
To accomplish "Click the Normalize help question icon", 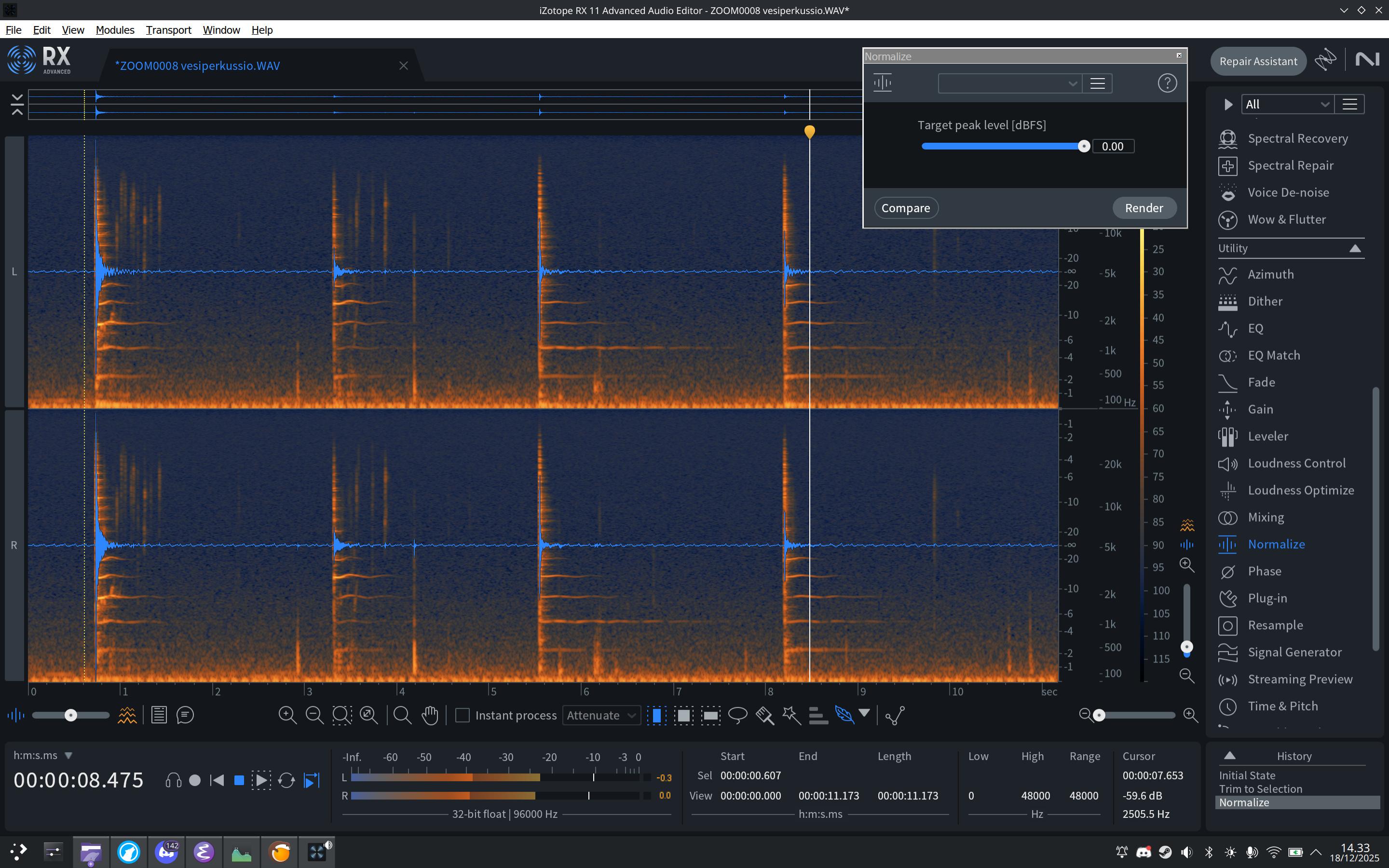I will (1167, 83).
